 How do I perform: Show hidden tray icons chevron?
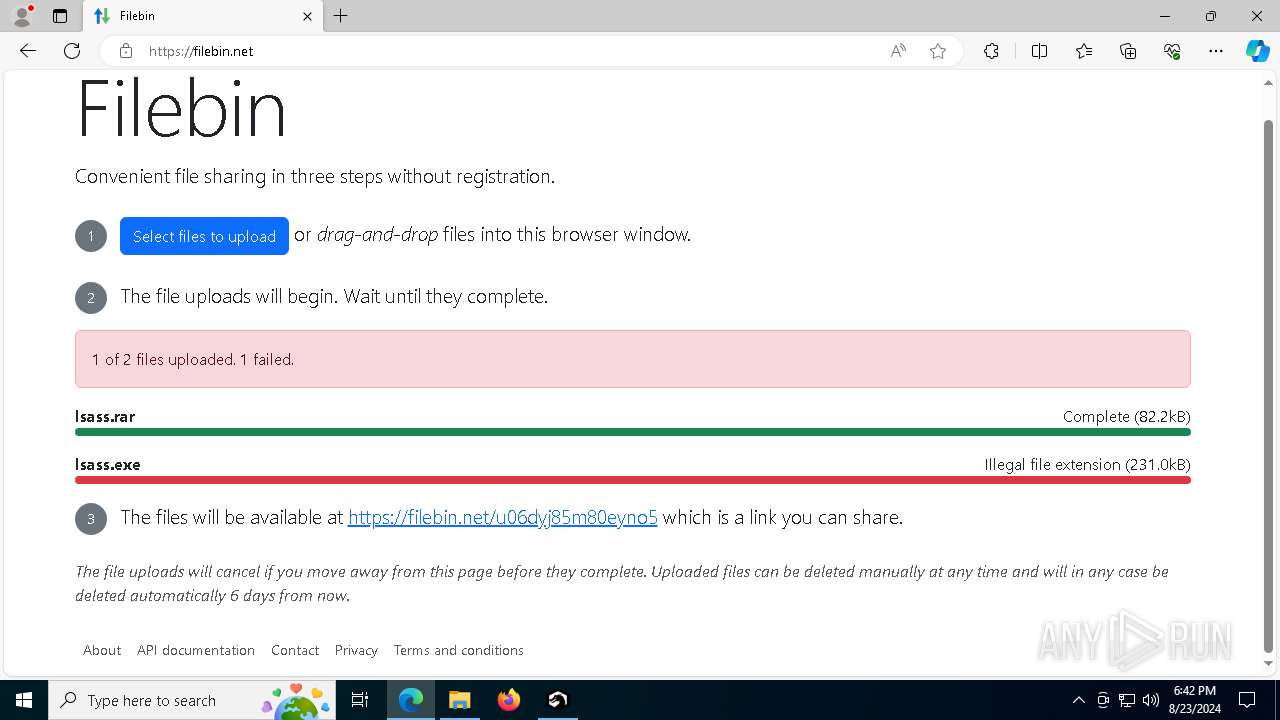pyautogui.click(x=1078, y=700)
